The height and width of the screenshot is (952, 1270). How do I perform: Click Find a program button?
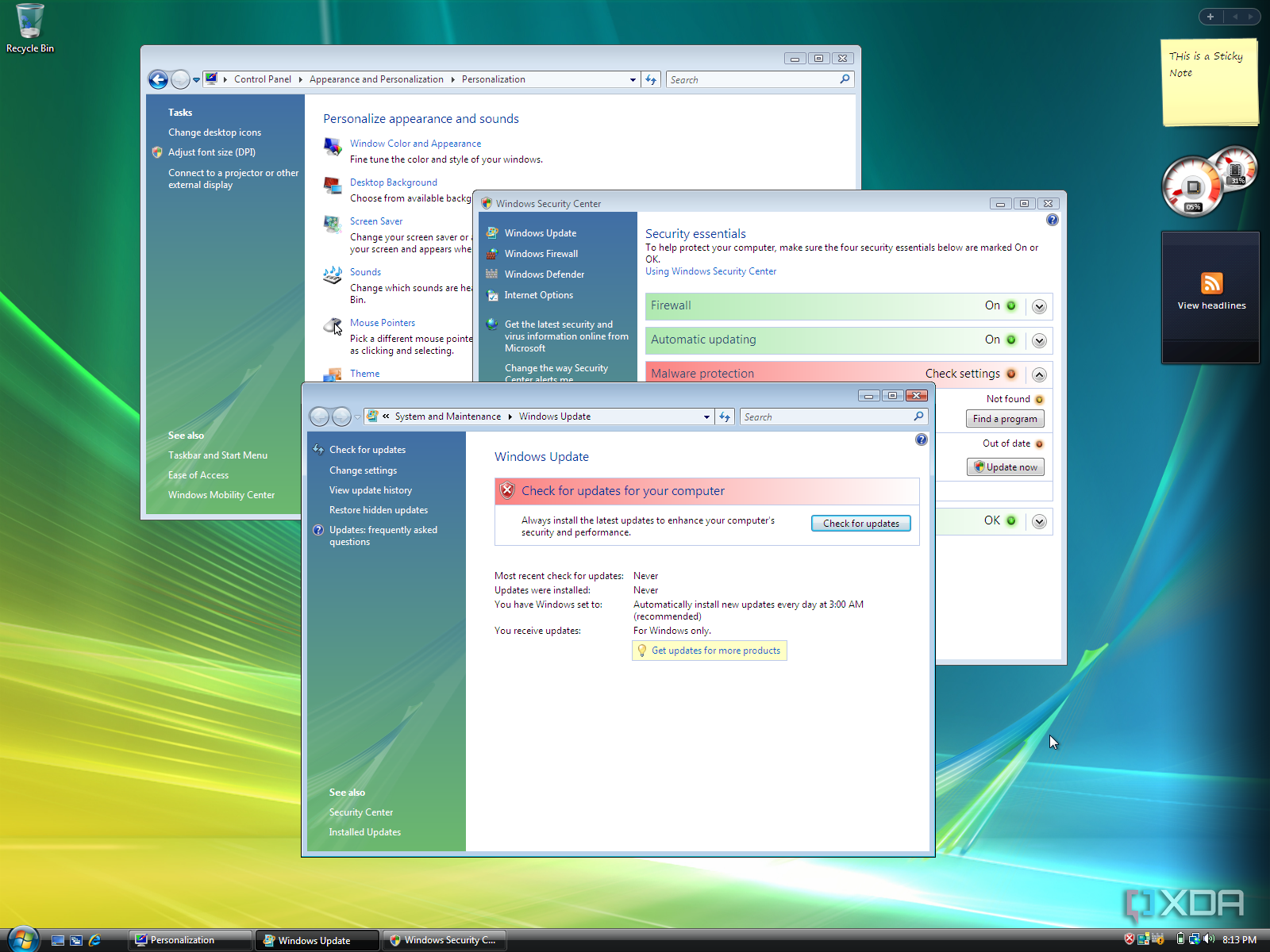1005,419
